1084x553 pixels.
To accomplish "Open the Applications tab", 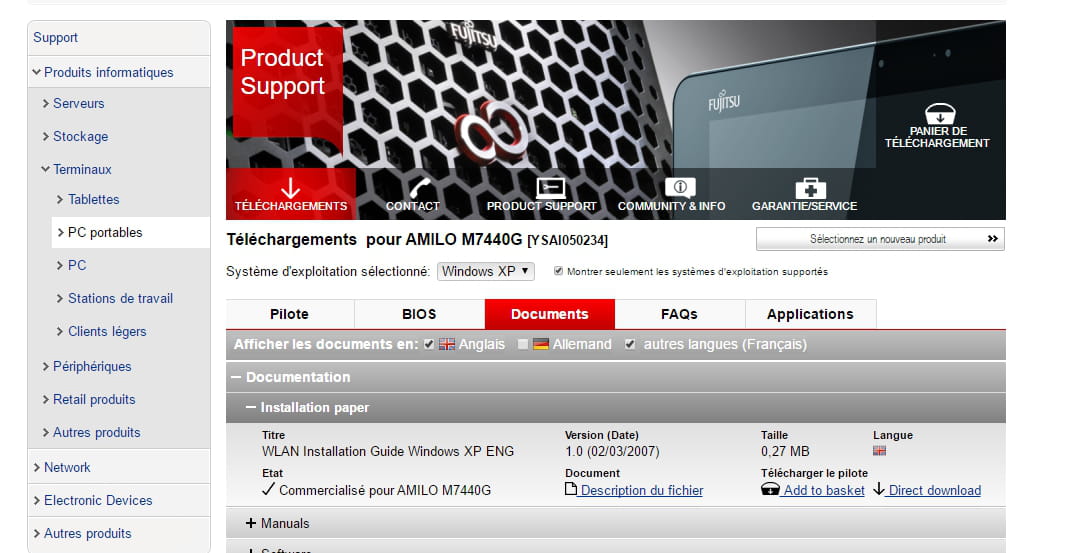I will tap(810, 314).
